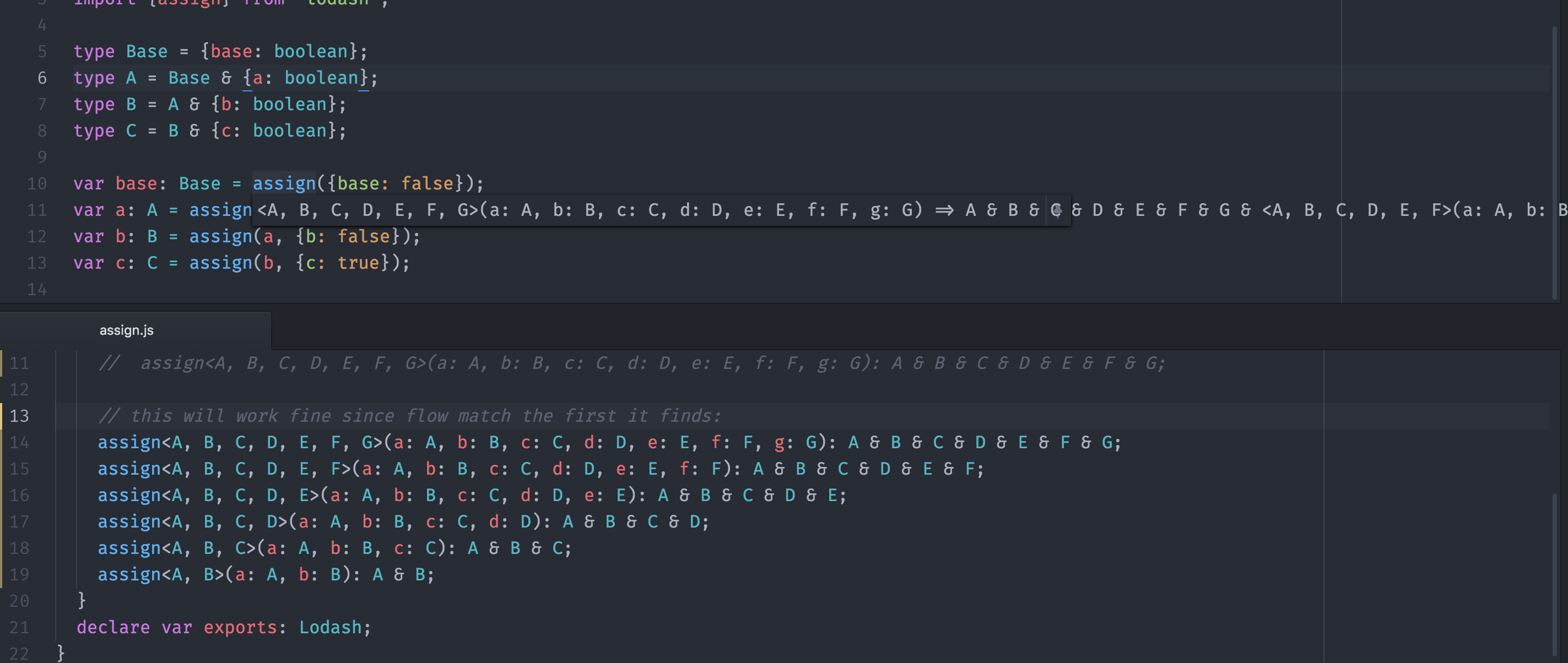Screen dimensions: 1568x663
Task: Click line number 6 in top gutter
Action: pos(42,78)
